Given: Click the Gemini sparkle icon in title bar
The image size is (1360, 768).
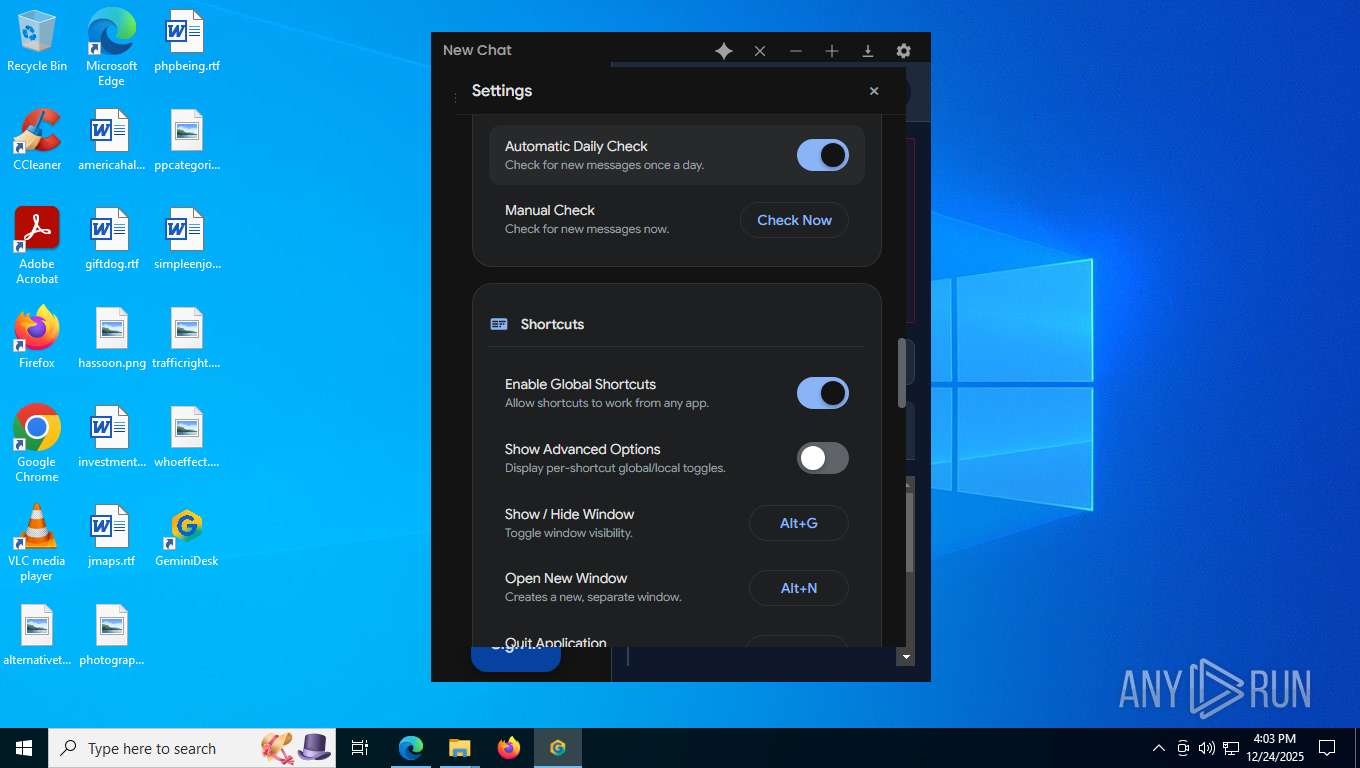Looking at the screenshot, I should pos(724,51).
